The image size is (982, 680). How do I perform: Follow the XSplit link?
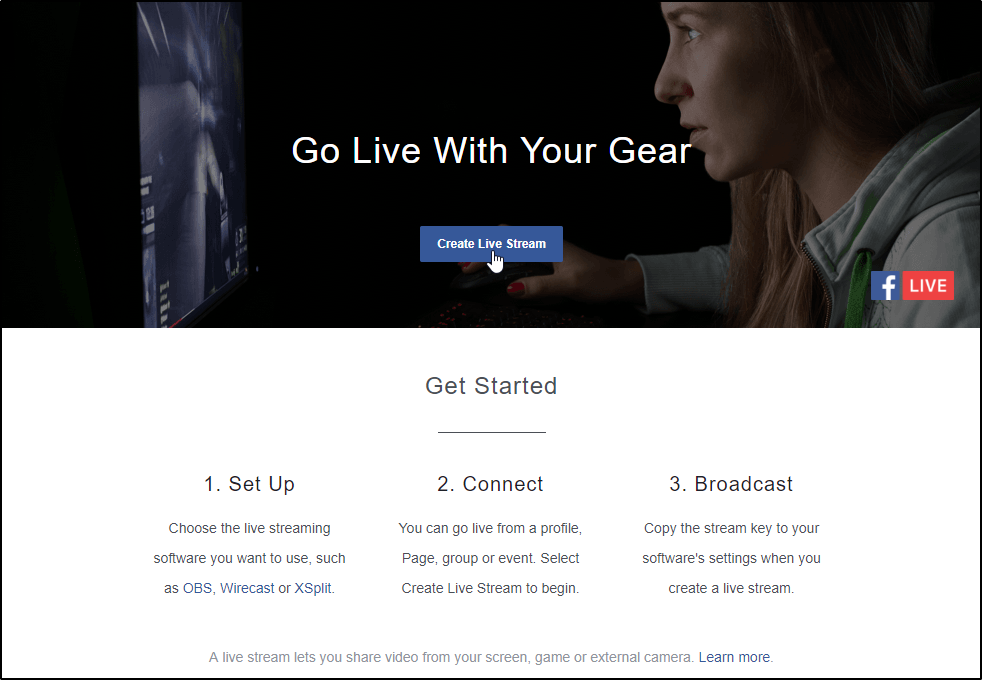[313, 588]
